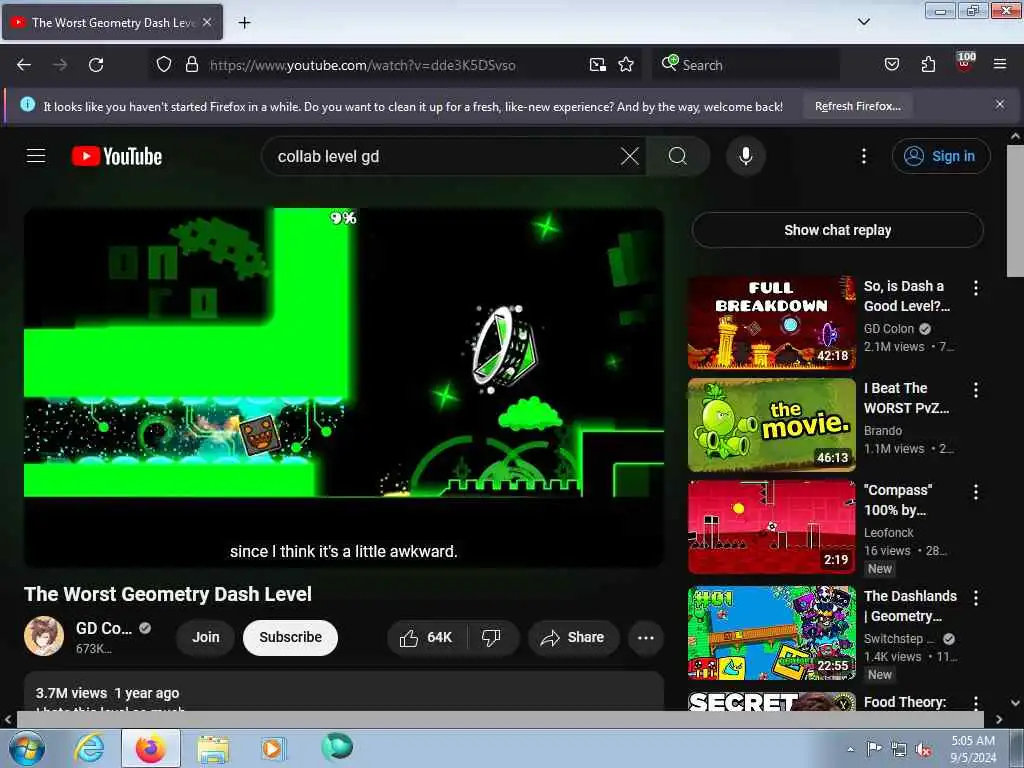The image size is (1024, 768).
Task: Click the Brando channel name
Action: click(x=883, y=430)
